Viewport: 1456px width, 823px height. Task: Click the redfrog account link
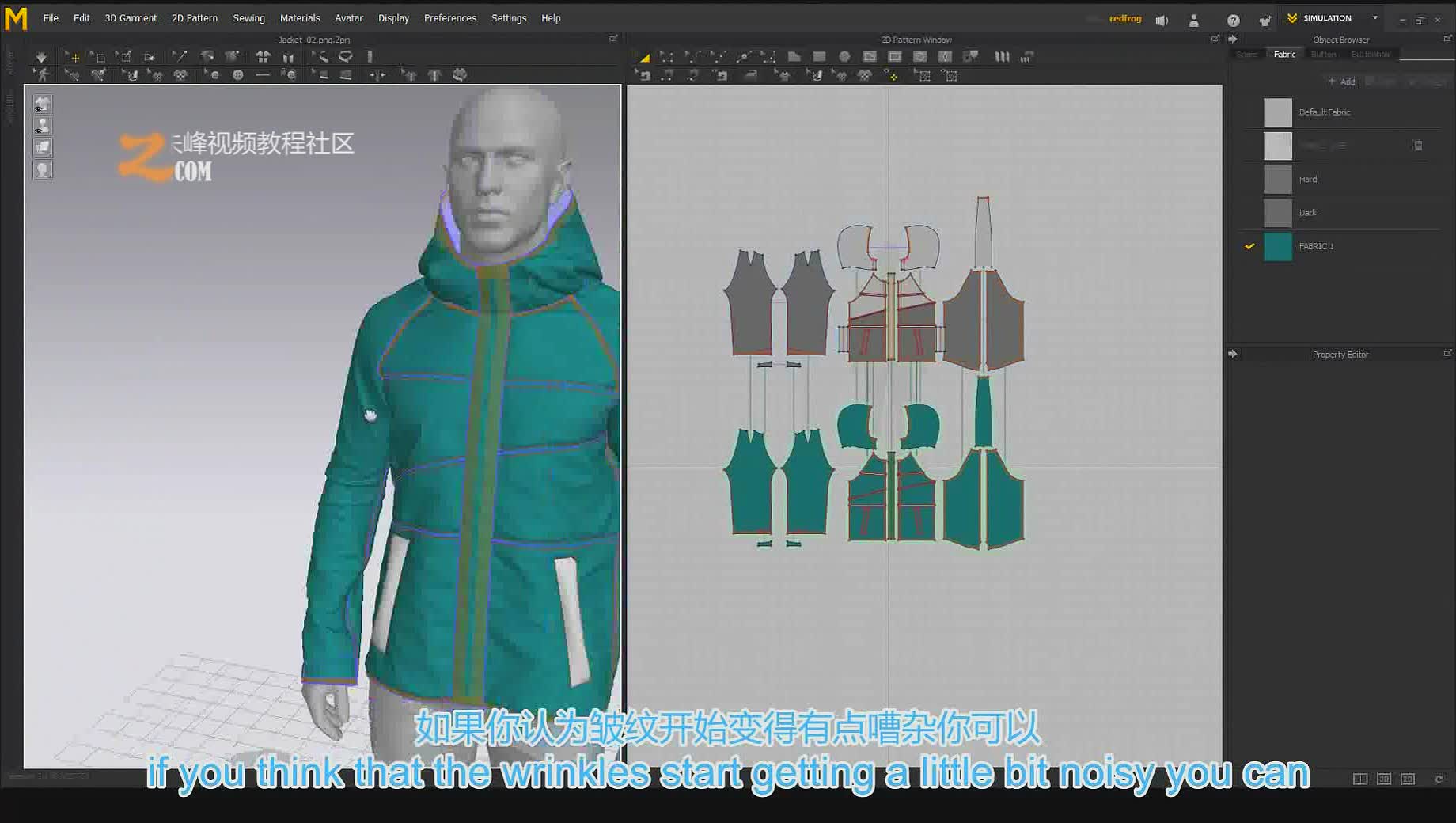pyautogui.click(x=1125, y=18)
